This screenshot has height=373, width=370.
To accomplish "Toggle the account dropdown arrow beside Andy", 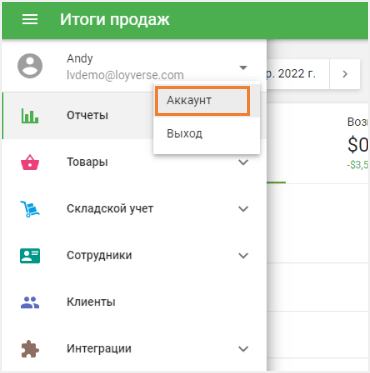I will 243,68.
